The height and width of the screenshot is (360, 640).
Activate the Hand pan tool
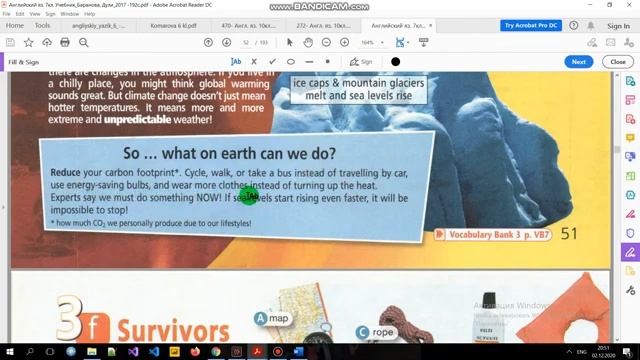pos(308,42)
